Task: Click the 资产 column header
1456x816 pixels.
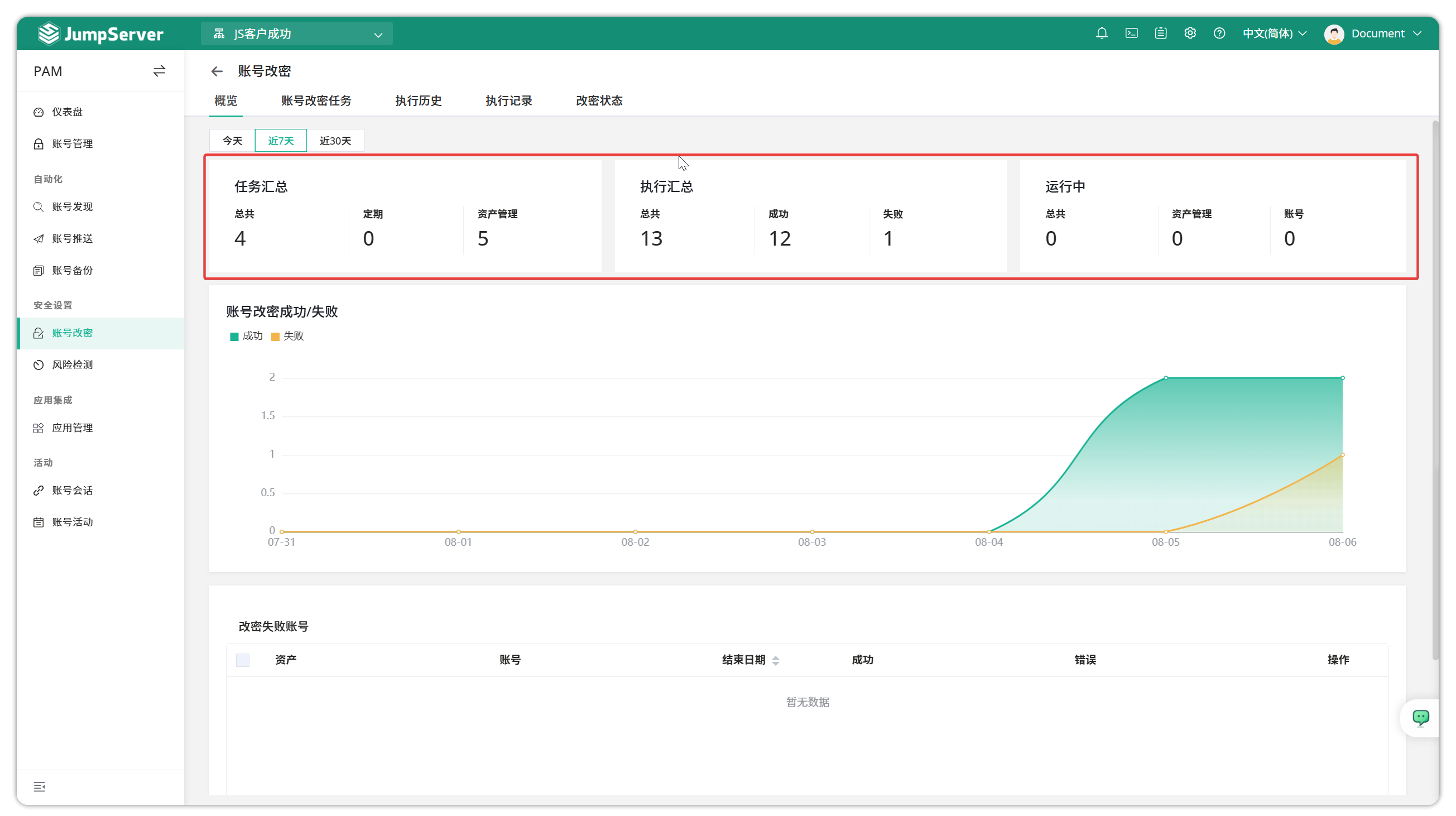Action: 285,660
